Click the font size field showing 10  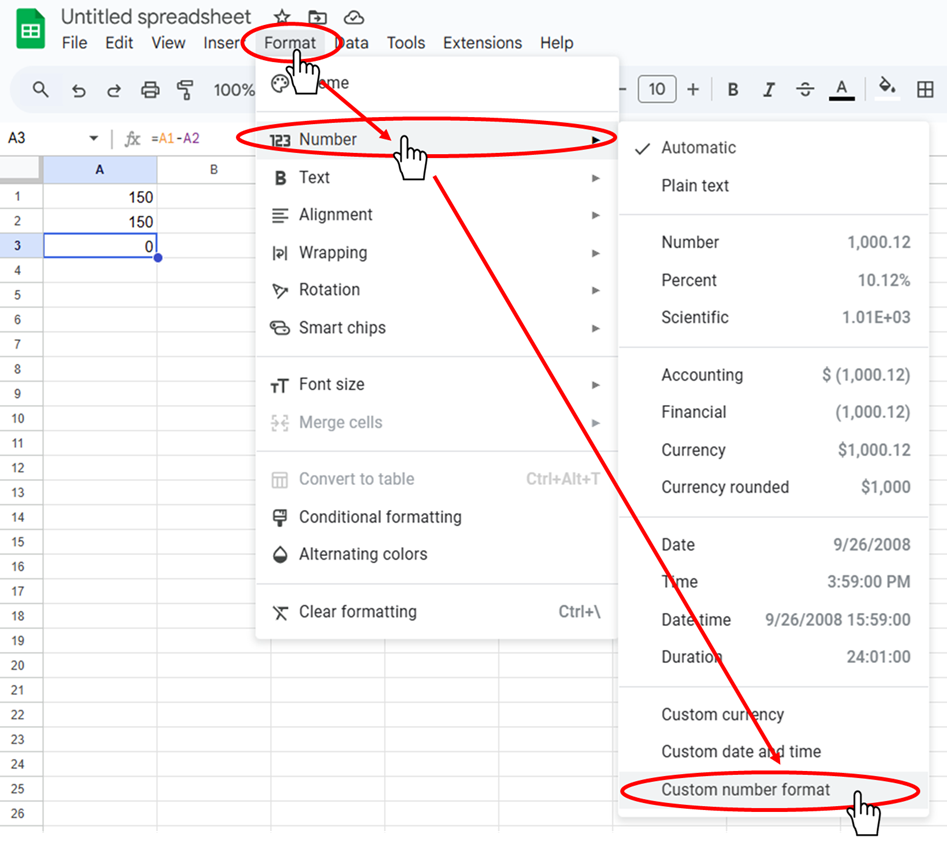[657, 89]
